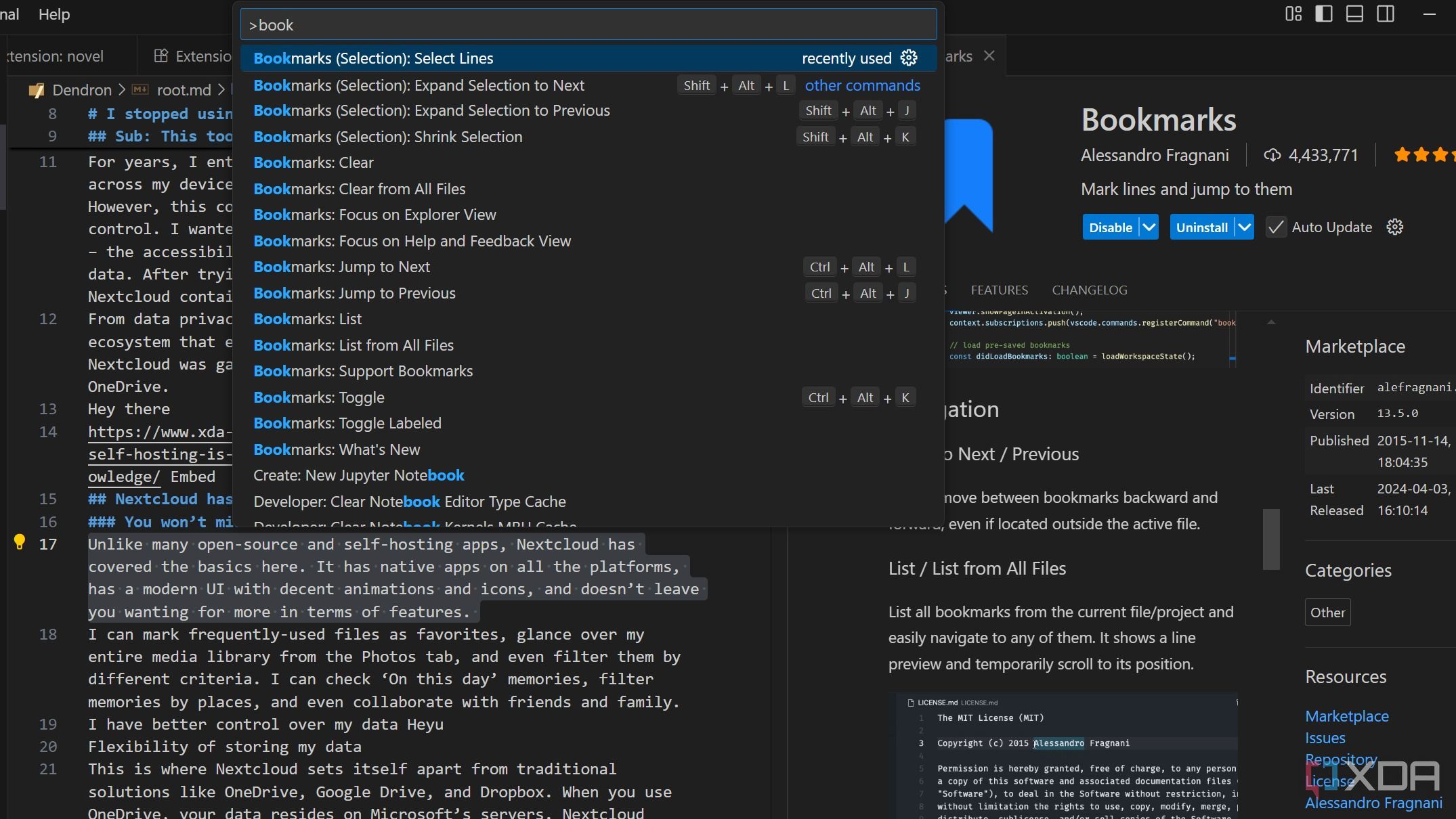This screenshot has width=1456, height=819.
Task: Click the 'Hey there' text on line 13
Action: [129, 409]
